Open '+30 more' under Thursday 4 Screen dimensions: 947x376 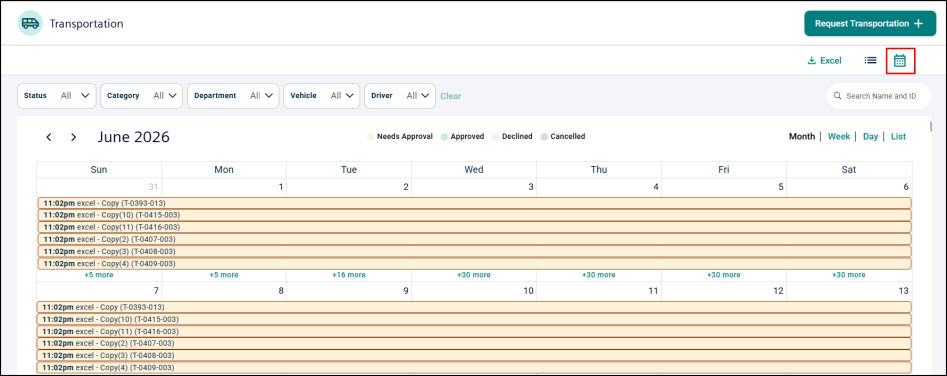tap(599, 275)
